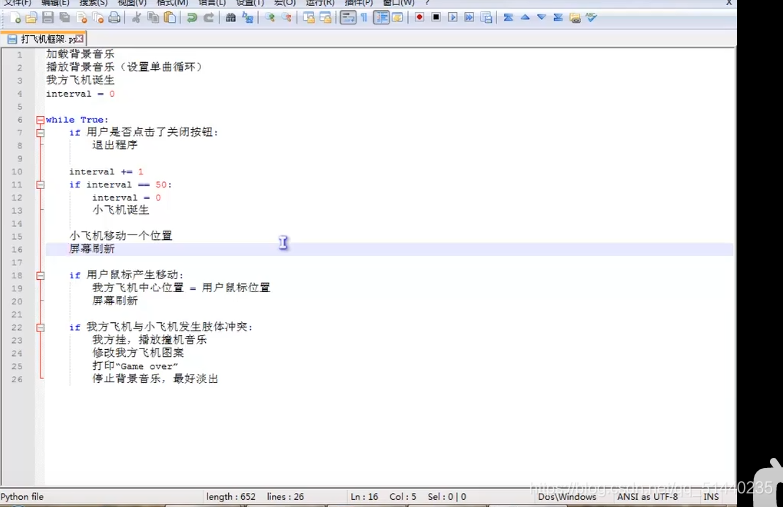Click text 小飞机移动一个位置 on line 15
Screen dimensions: 783x507
point(121,236)
